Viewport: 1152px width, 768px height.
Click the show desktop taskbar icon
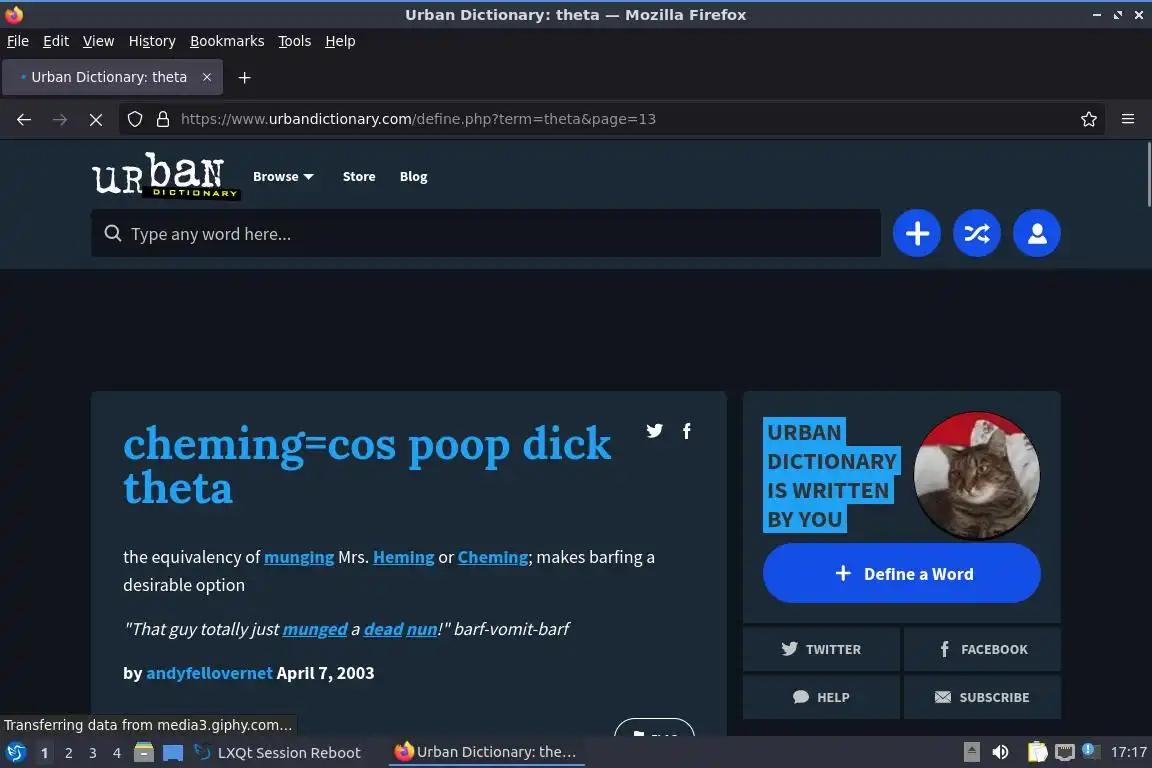tap(173, 753)
